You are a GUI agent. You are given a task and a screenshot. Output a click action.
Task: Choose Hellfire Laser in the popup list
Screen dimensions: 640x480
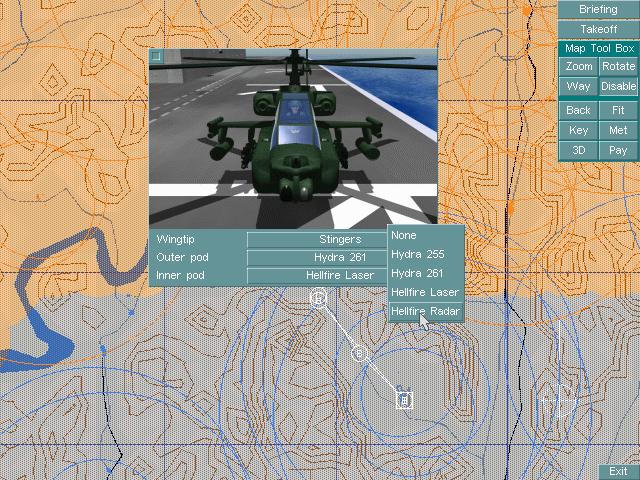tap(426, 292)
